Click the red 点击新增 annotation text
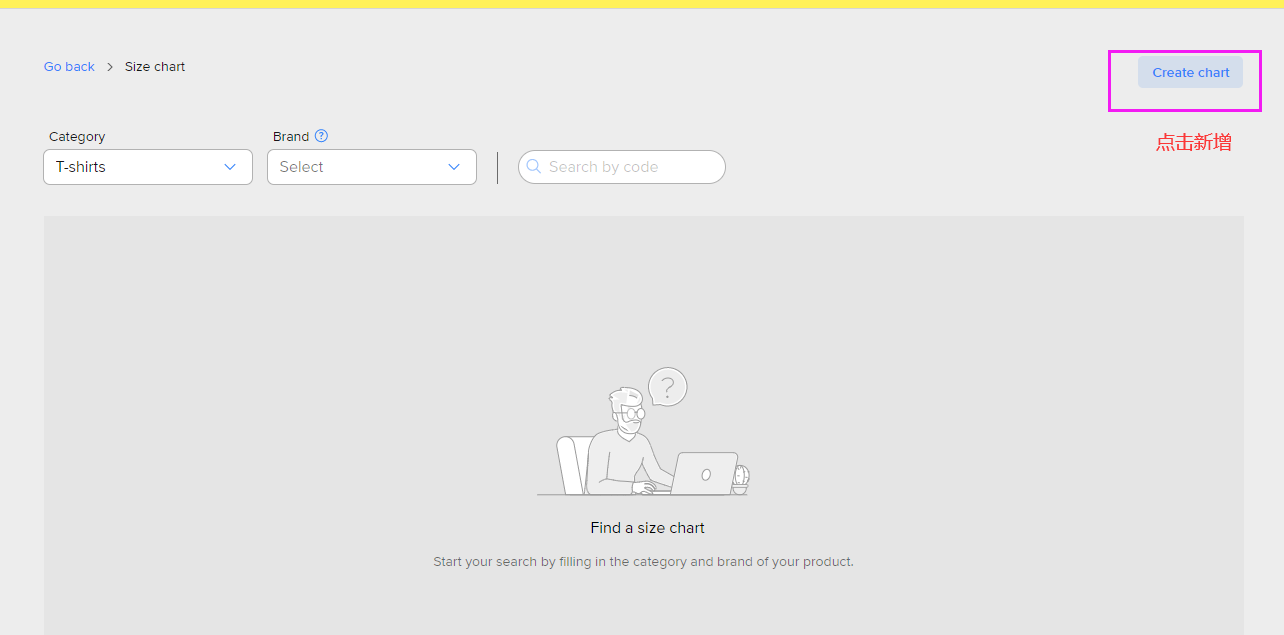The image size is (1284, 635). [x=1194, y=142]
